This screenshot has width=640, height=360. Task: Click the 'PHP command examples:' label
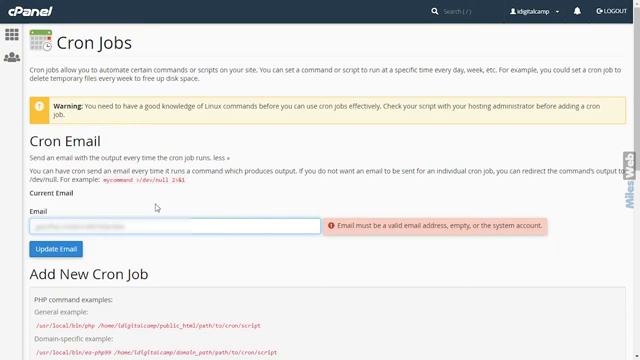tap(73, 300)
